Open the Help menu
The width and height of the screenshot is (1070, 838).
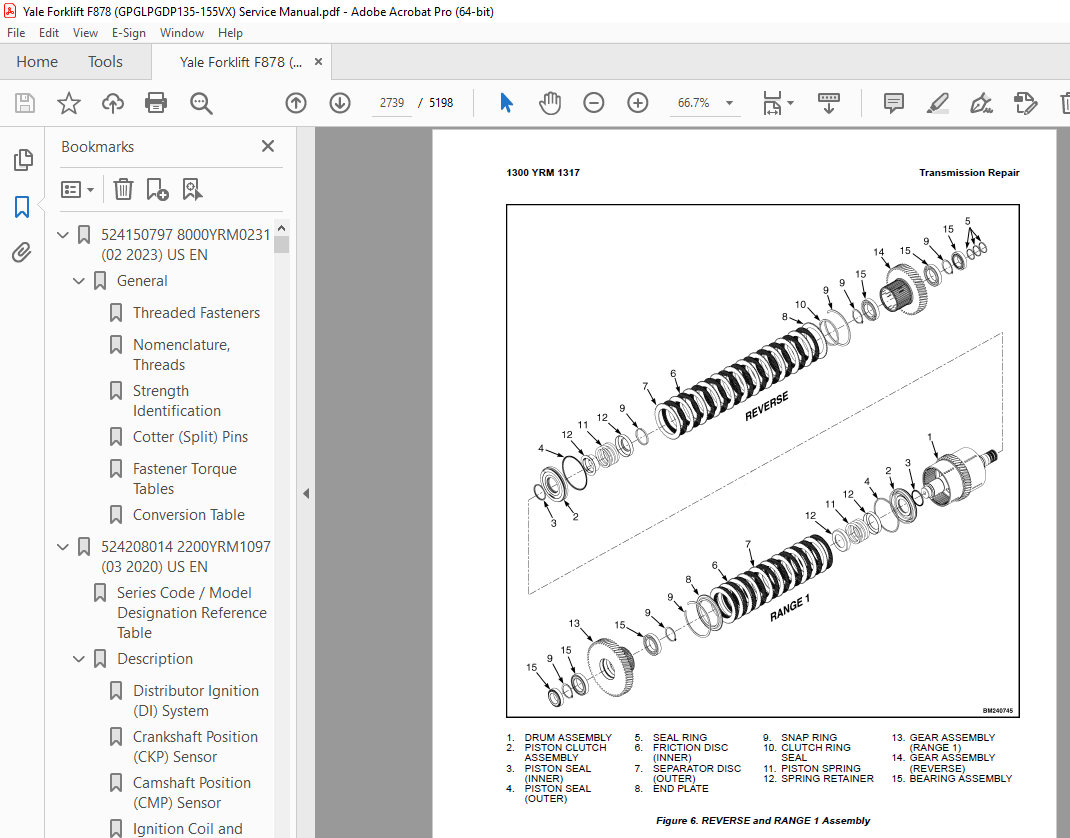pos(230,33)
